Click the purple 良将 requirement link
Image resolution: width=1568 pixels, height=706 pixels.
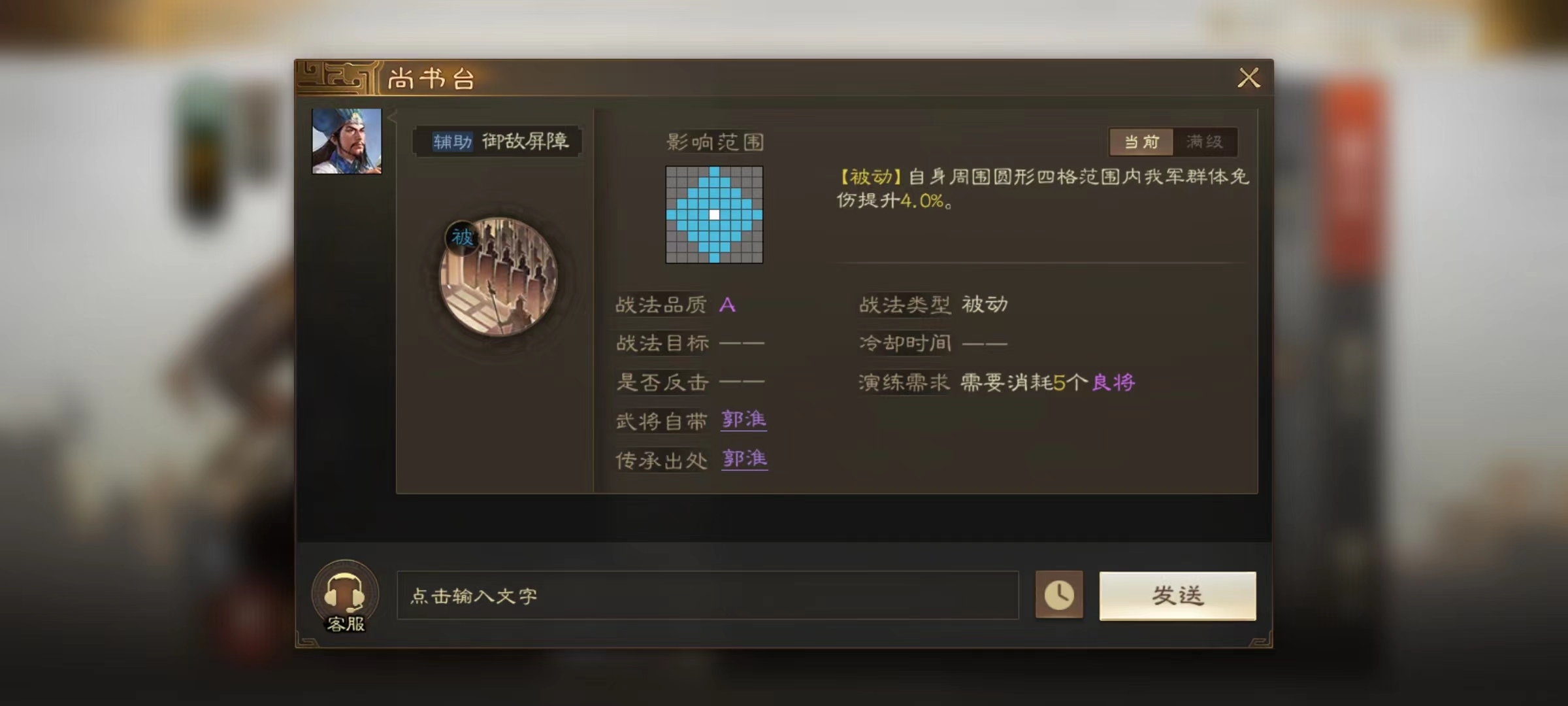pyautogui.click(x=1113, y=382)
